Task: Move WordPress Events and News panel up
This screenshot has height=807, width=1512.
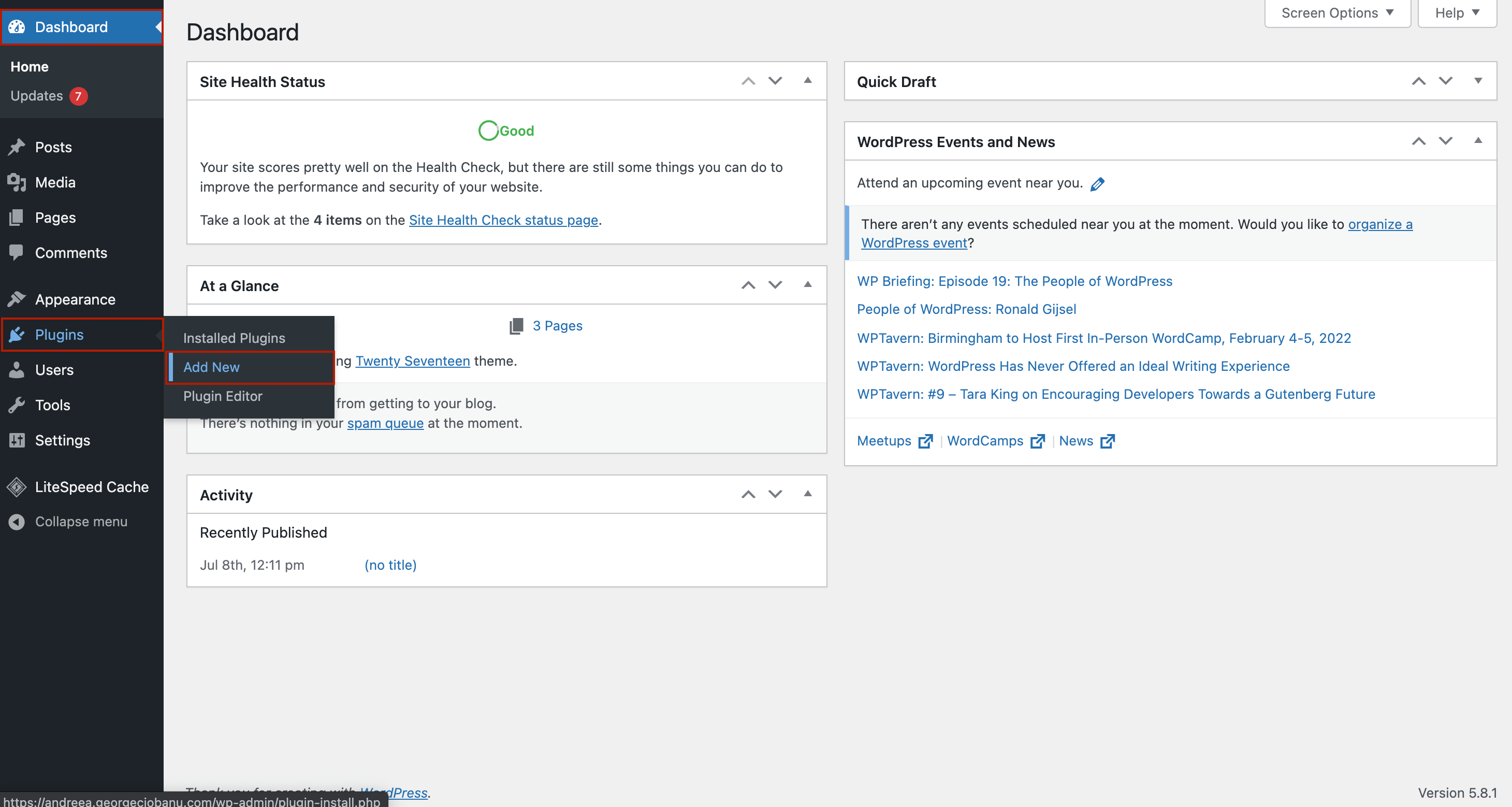Action: coord(1418,141)
